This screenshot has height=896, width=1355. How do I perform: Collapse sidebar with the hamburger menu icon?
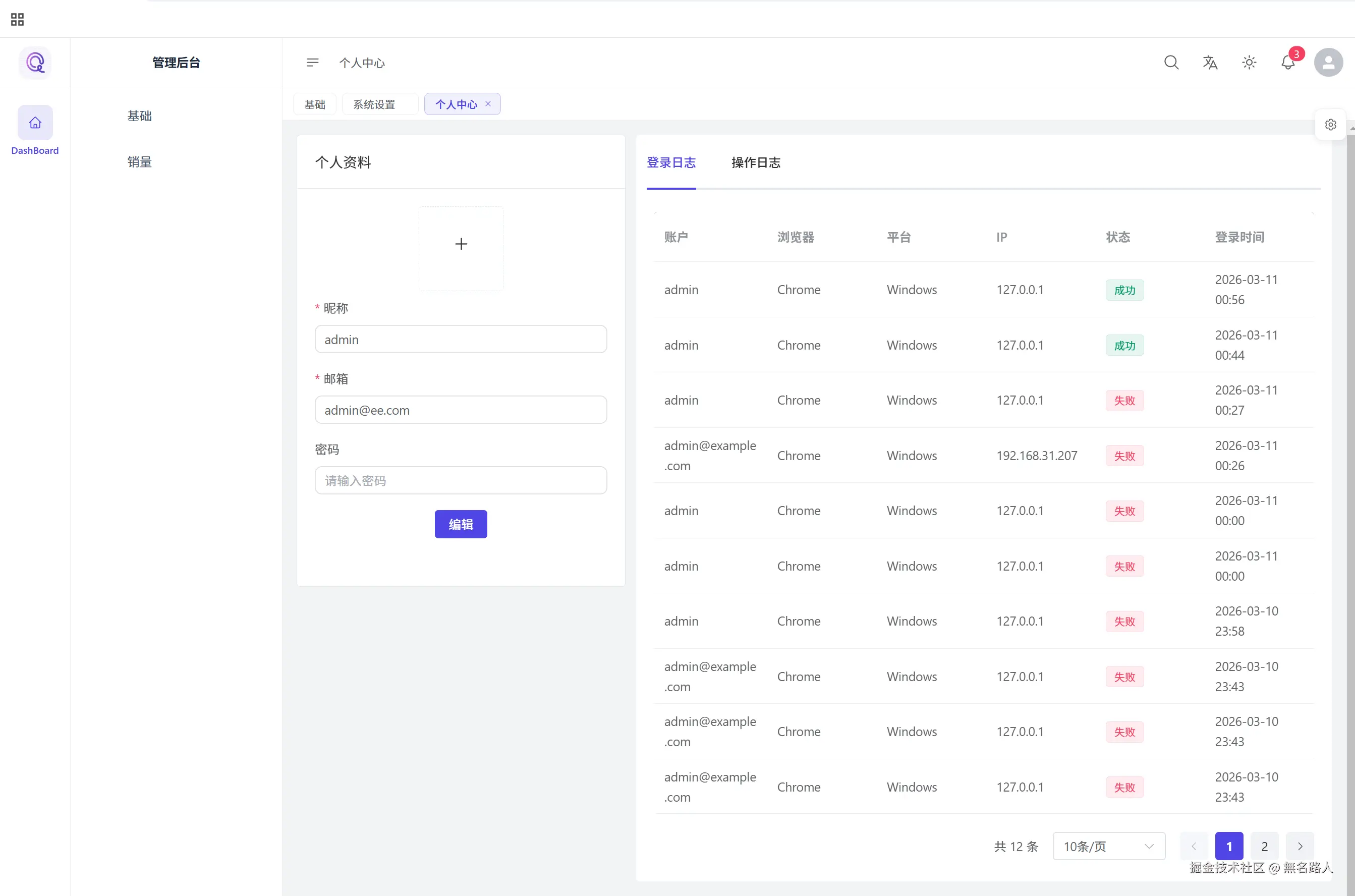tap(312, 62)
